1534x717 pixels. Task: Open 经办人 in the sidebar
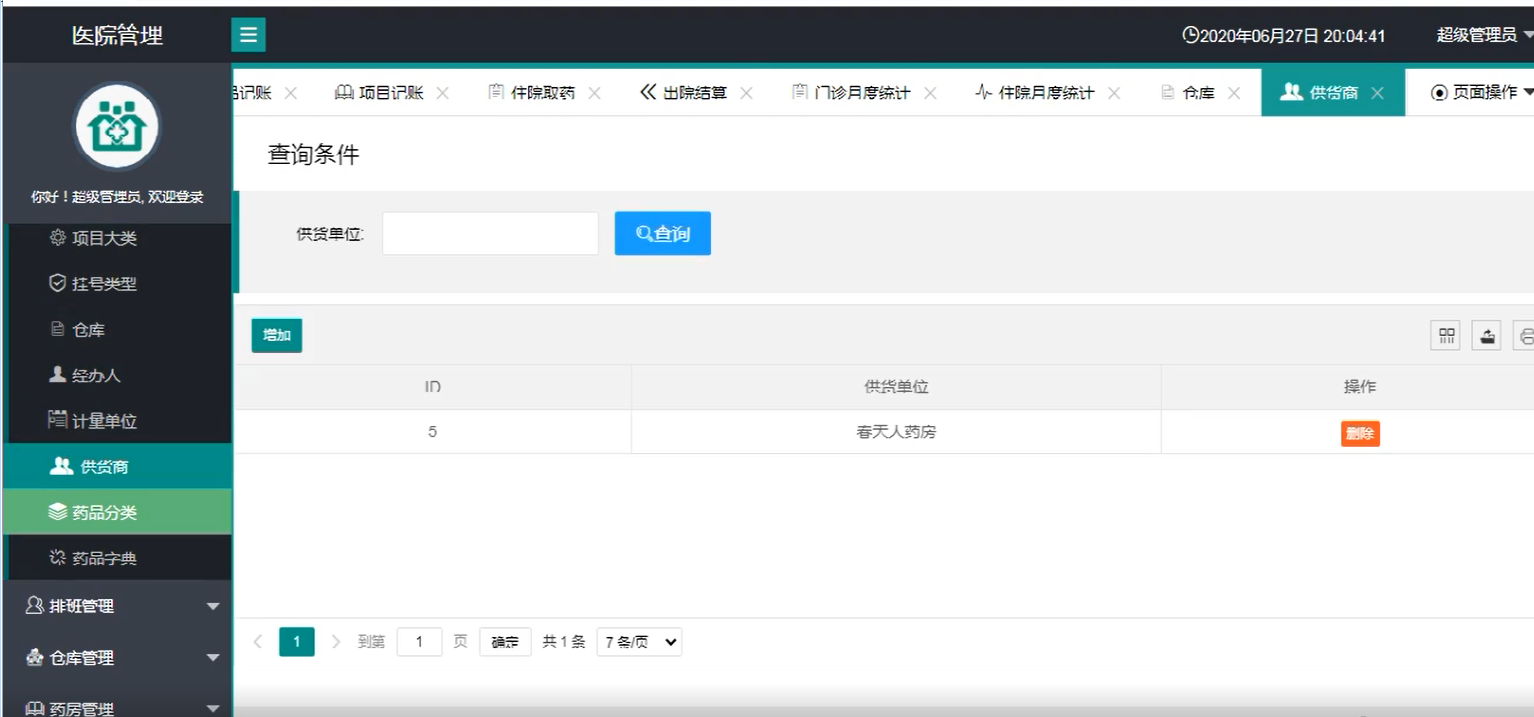point(117,376)
